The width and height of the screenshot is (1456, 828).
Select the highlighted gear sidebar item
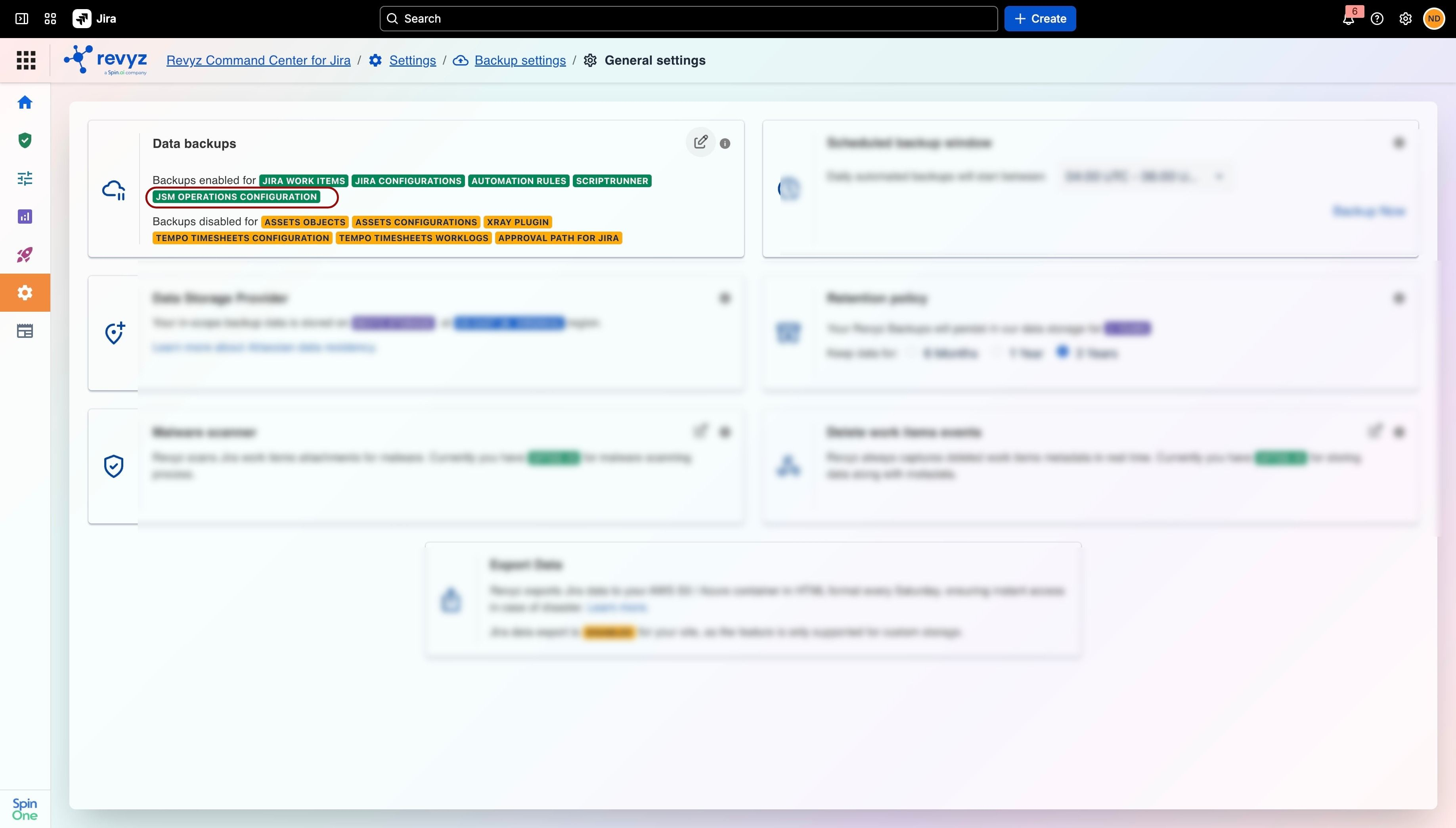click(x=25, y=293)
